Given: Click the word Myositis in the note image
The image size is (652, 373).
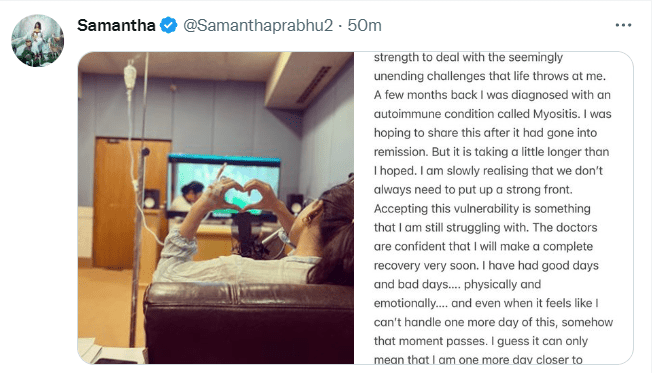Looking at the screenshot, I should pos(555,114).
